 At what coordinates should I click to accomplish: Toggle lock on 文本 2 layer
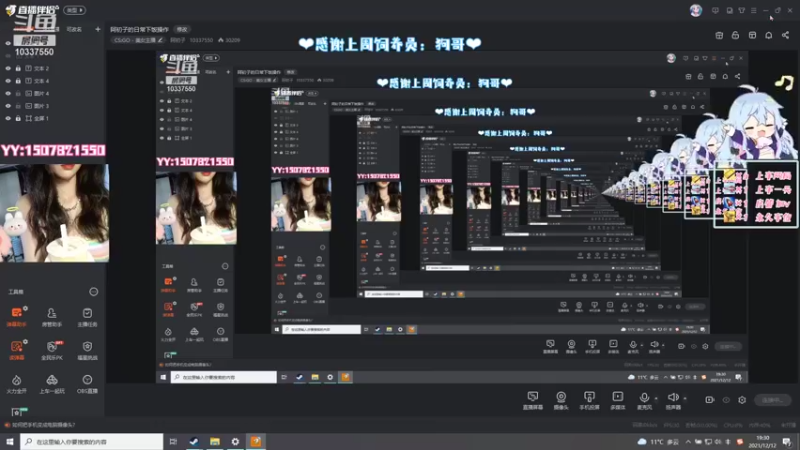[18, 68]
